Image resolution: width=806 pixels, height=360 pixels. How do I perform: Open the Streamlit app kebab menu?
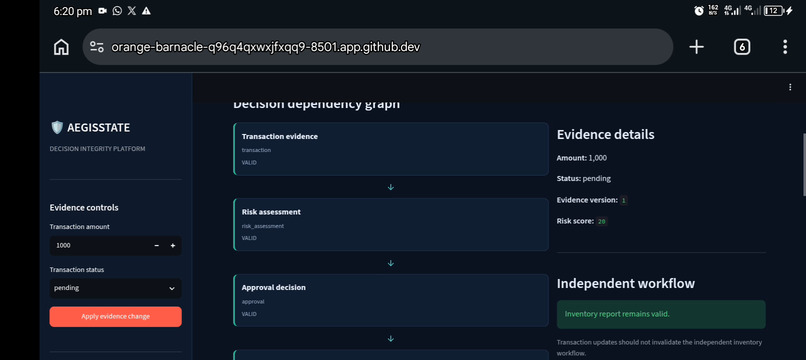790,87
